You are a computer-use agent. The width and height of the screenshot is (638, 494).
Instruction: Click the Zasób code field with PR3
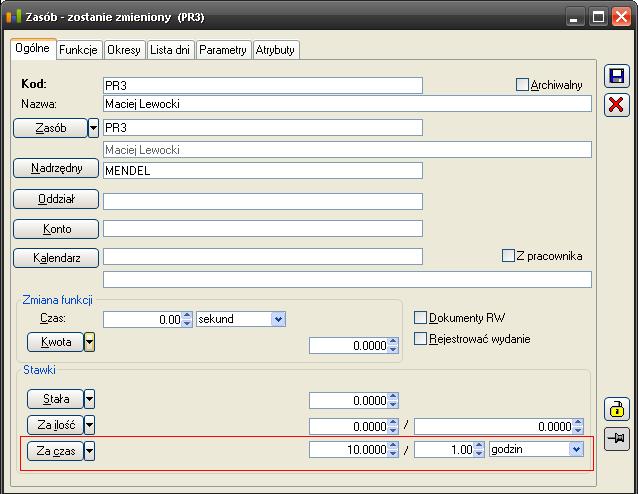[x=263, y=128]
